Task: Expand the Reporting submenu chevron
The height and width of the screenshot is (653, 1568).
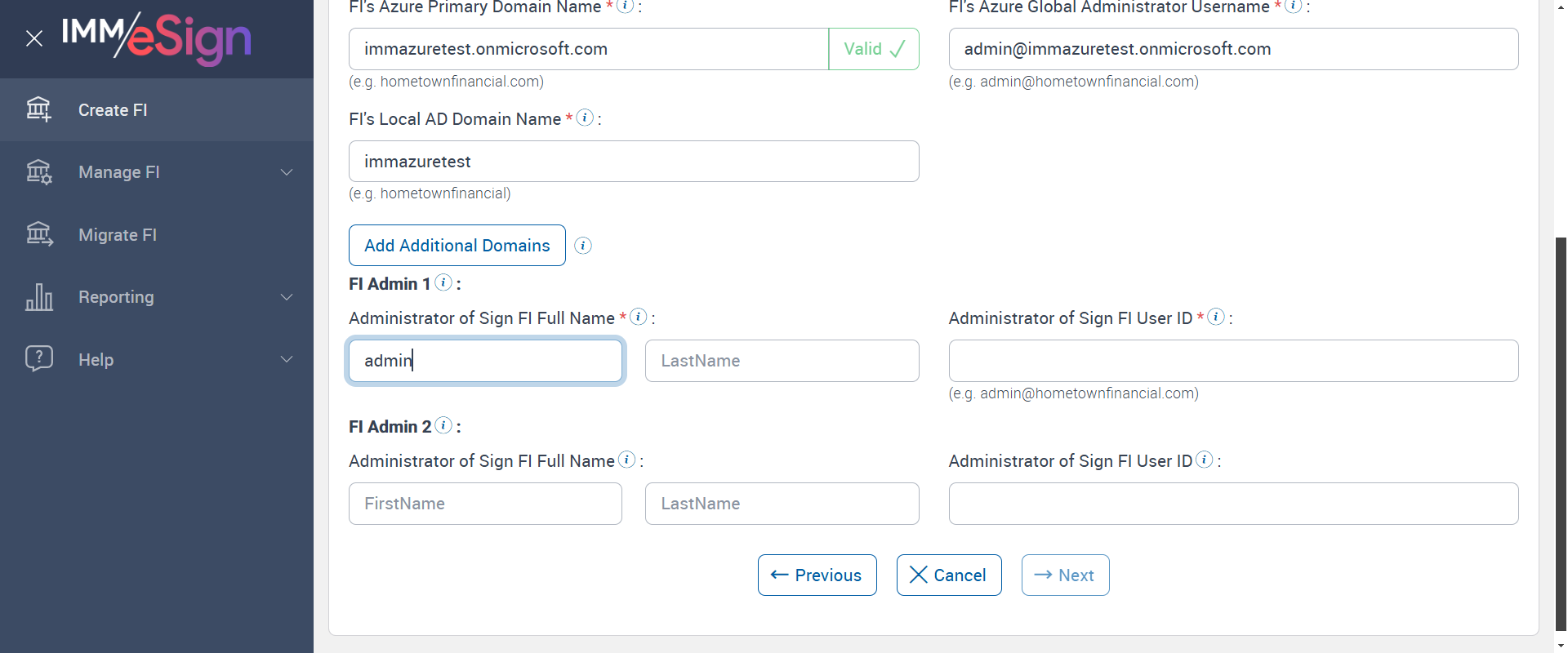Action: click(x=287, y=297)
